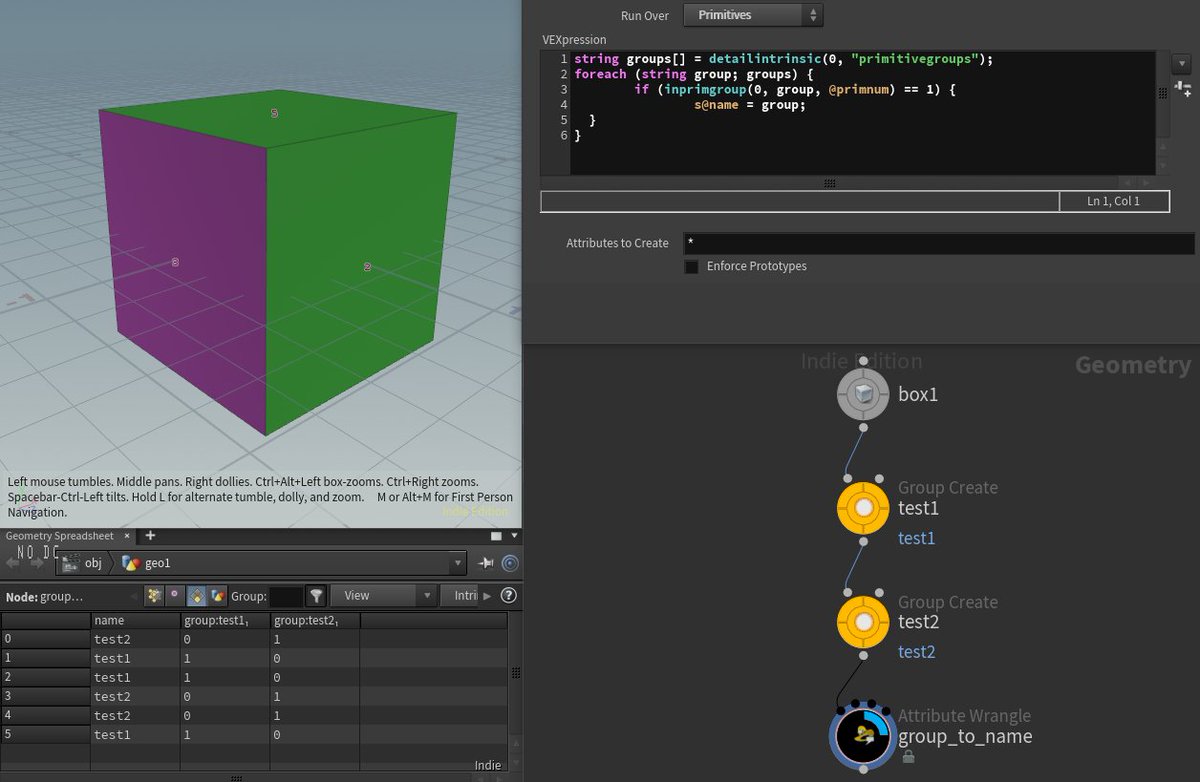Show primitives in Geometry Spreadsheet
Viewport: 1200px width, 782px height.
tap(197, 595)
